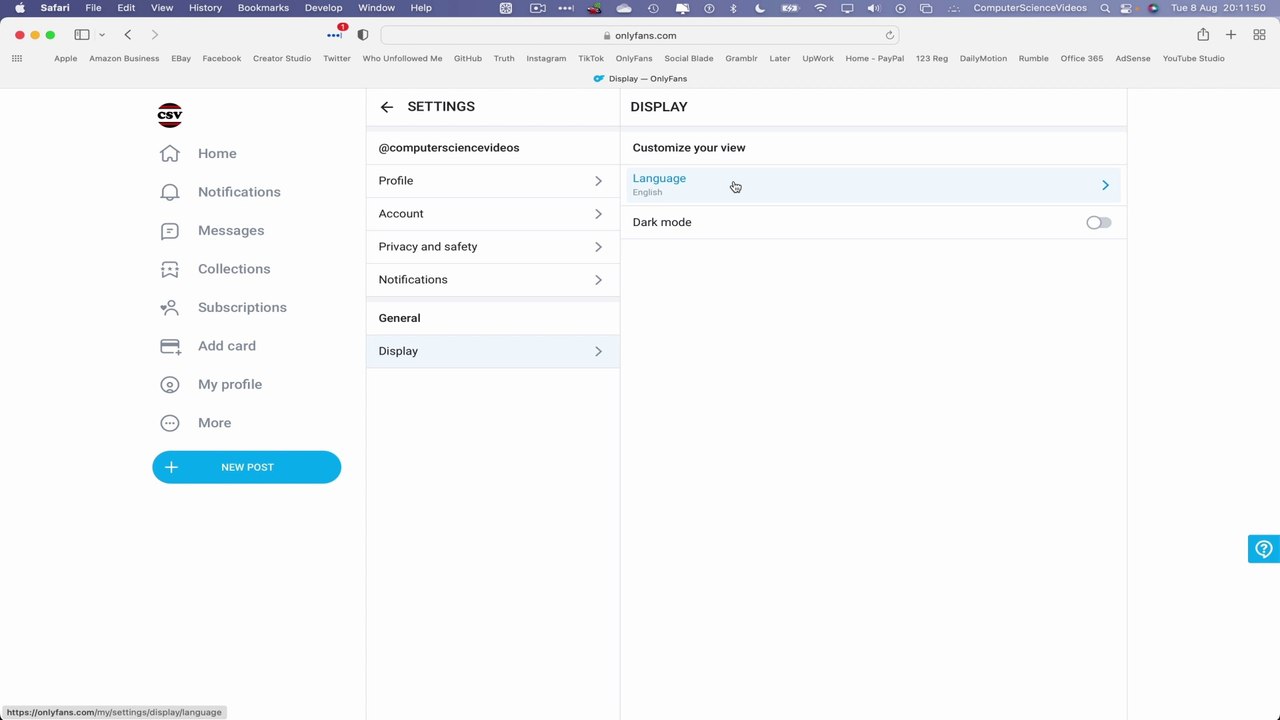Toggle the Dark mode switch
The image size is (1280, 720).
pos(1098,223)
